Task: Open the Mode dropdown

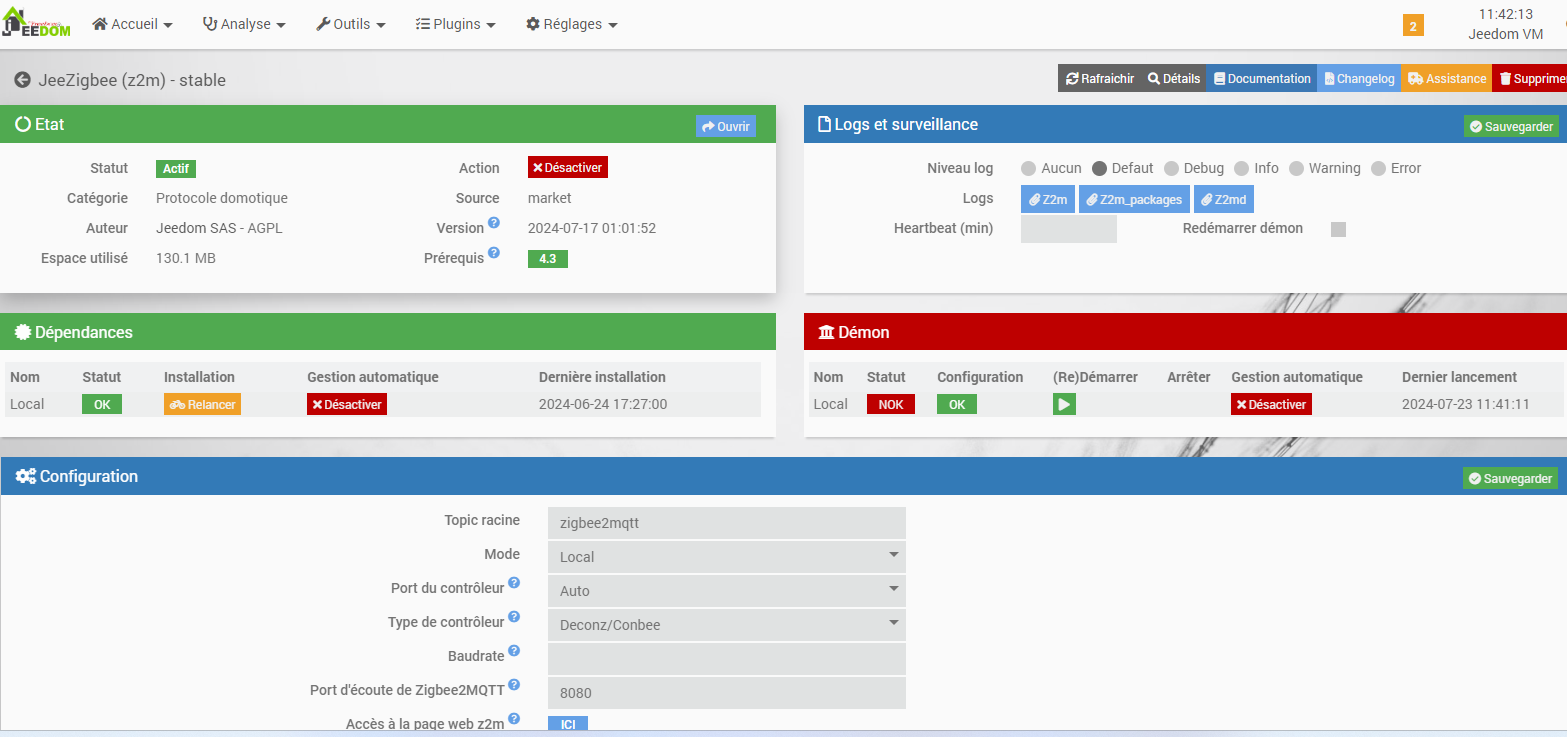Action: 727,557
